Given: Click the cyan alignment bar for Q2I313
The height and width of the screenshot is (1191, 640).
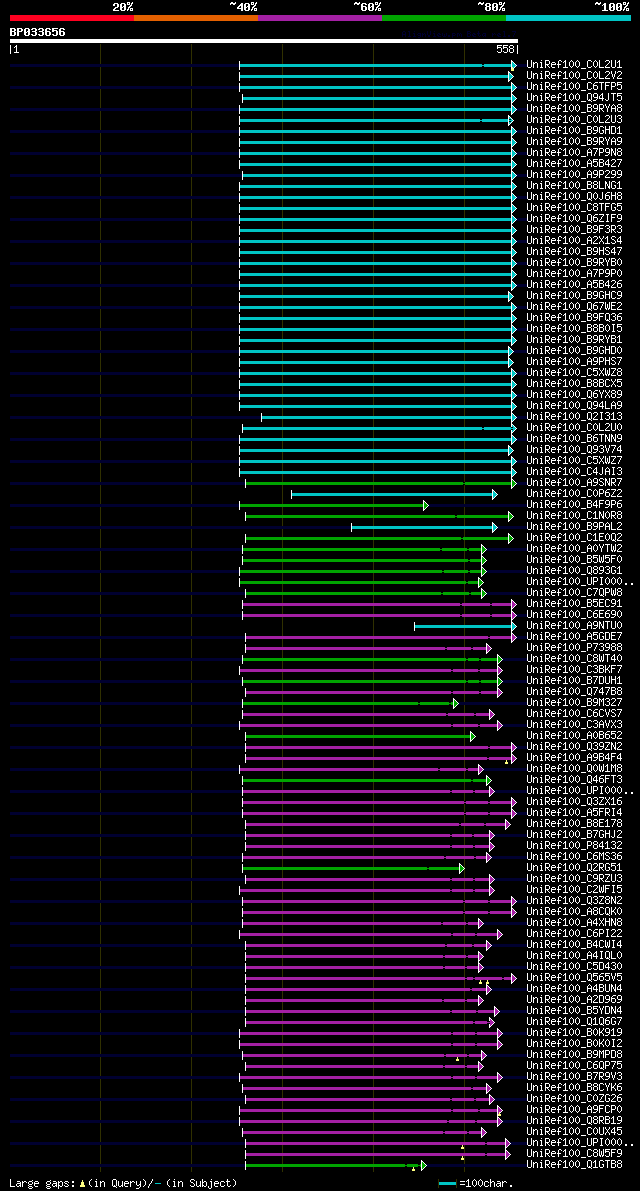Looking at the screenshot, I should [x=389, y=417].
